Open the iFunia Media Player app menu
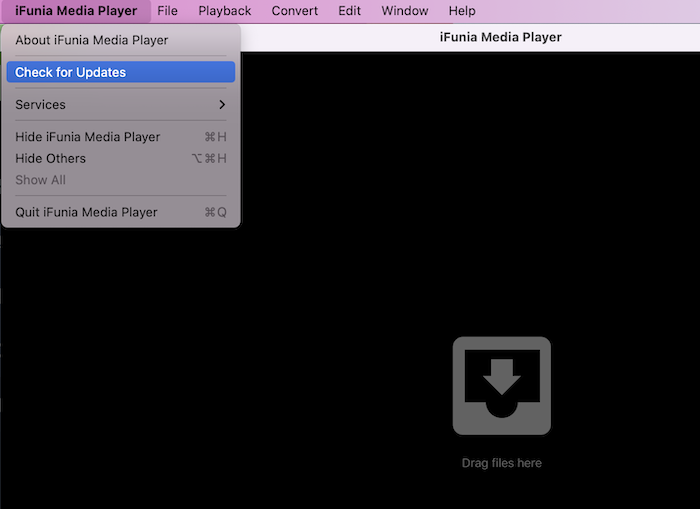This screenshot has height=509, width=700. pyautogui.click(x=76, y=11)
